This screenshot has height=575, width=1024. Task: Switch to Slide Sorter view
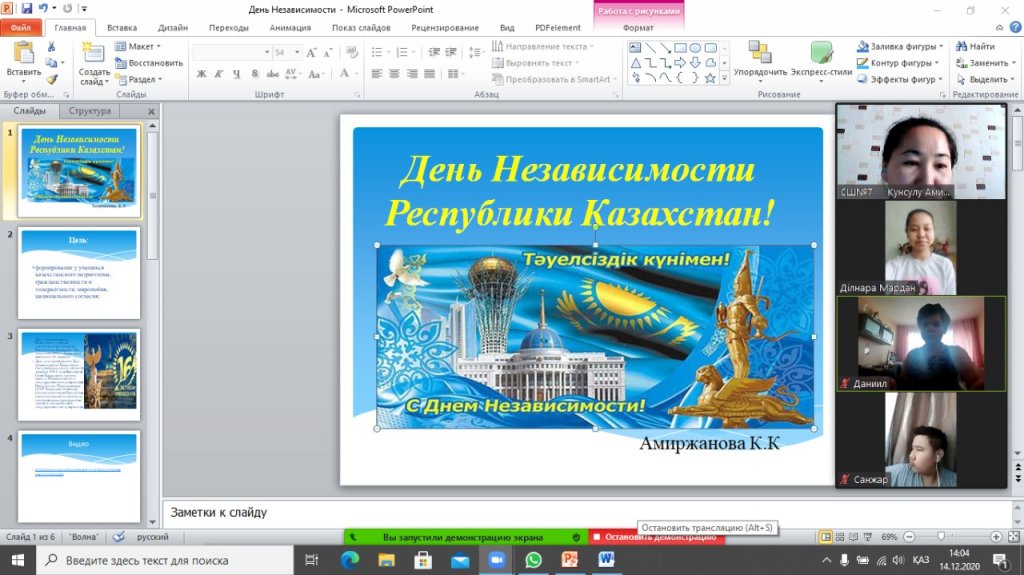(x=840, y=536)
